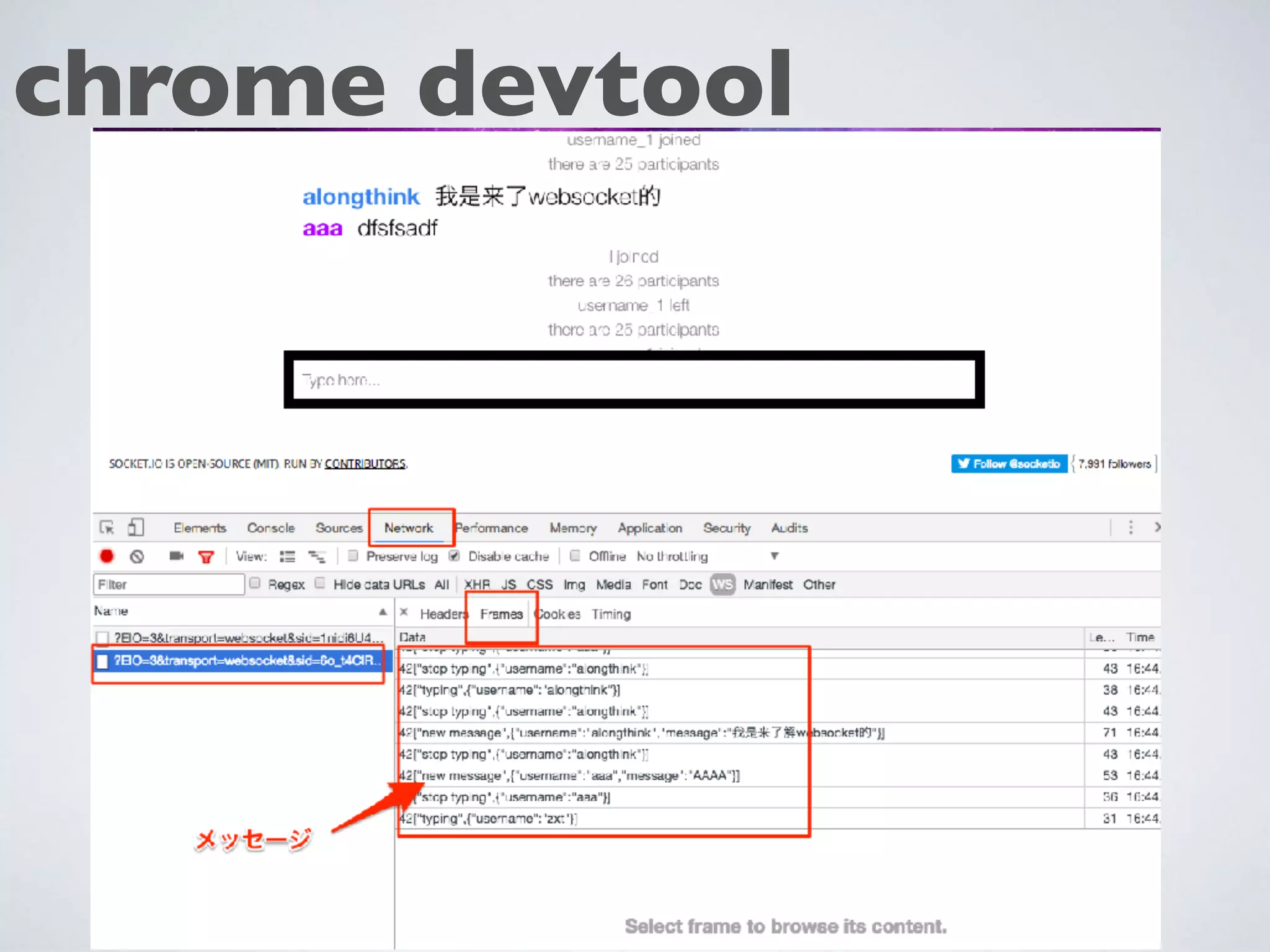This screenshot has width=1270, height=952.
Task: Open the Memory tab
Action: pyautogui.click(x=573, y=528)
